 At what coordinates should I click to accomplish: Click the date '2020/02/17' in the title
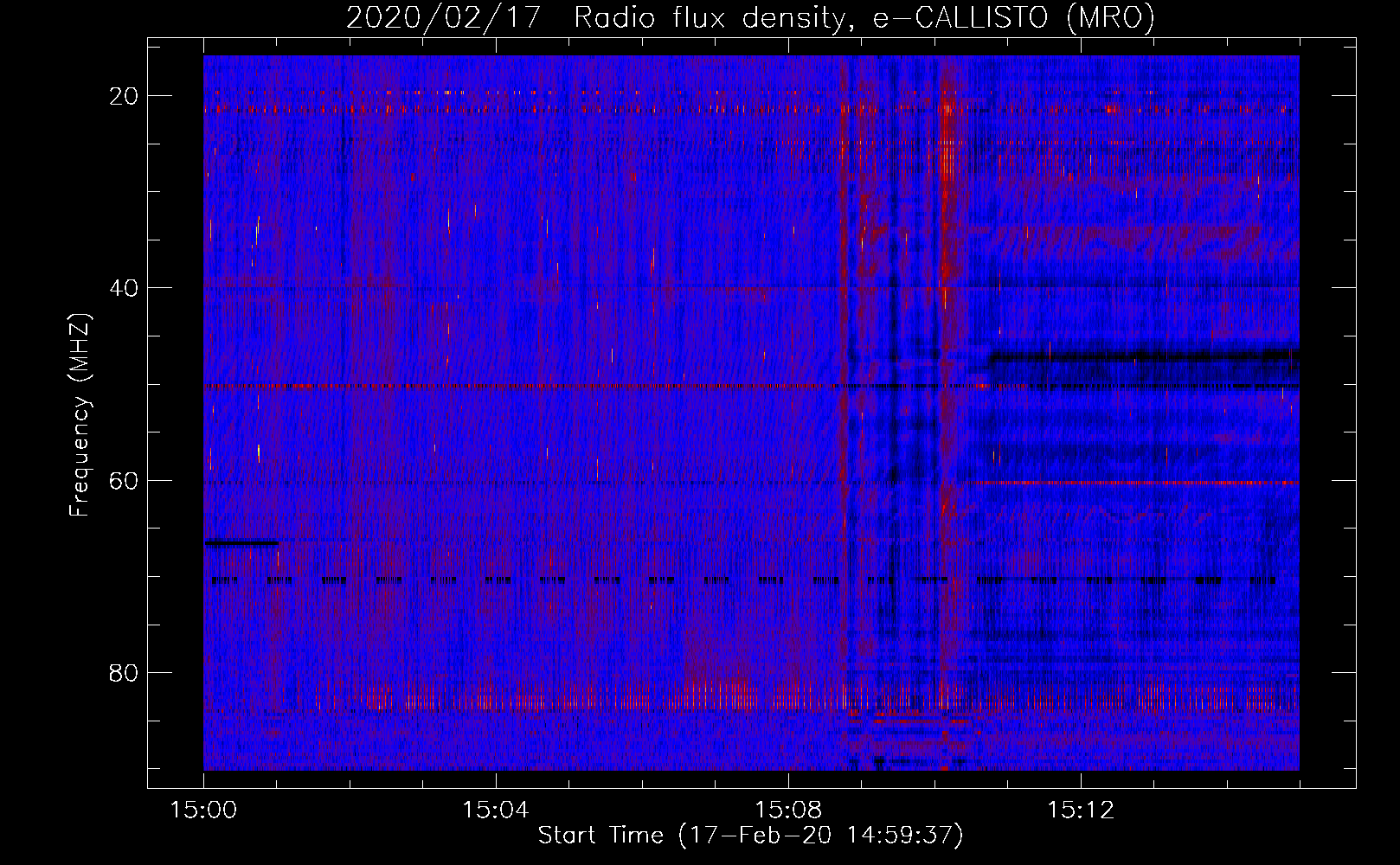pyautogui.click(x=443, y=17)
